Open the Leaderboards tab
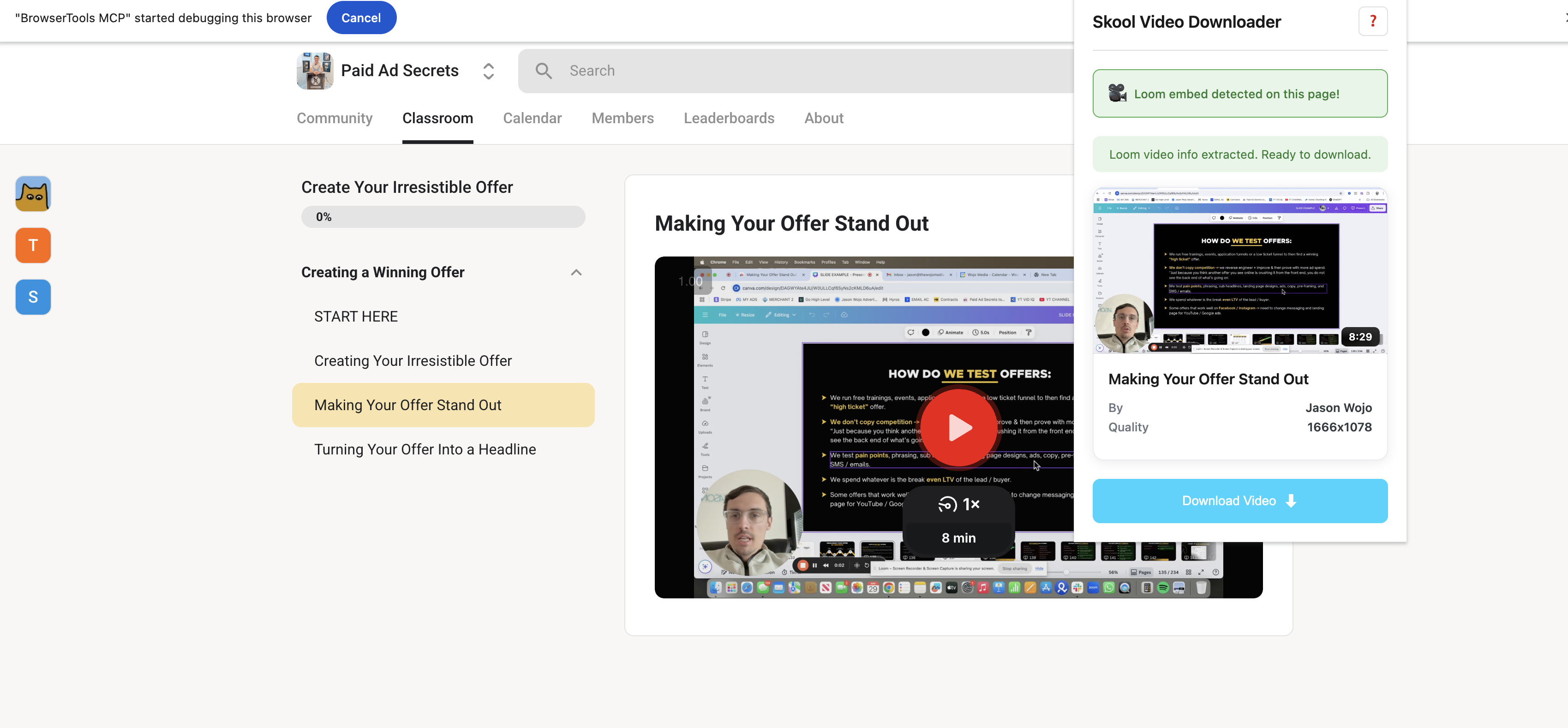The image size is (1568, 728). [729, 118]
